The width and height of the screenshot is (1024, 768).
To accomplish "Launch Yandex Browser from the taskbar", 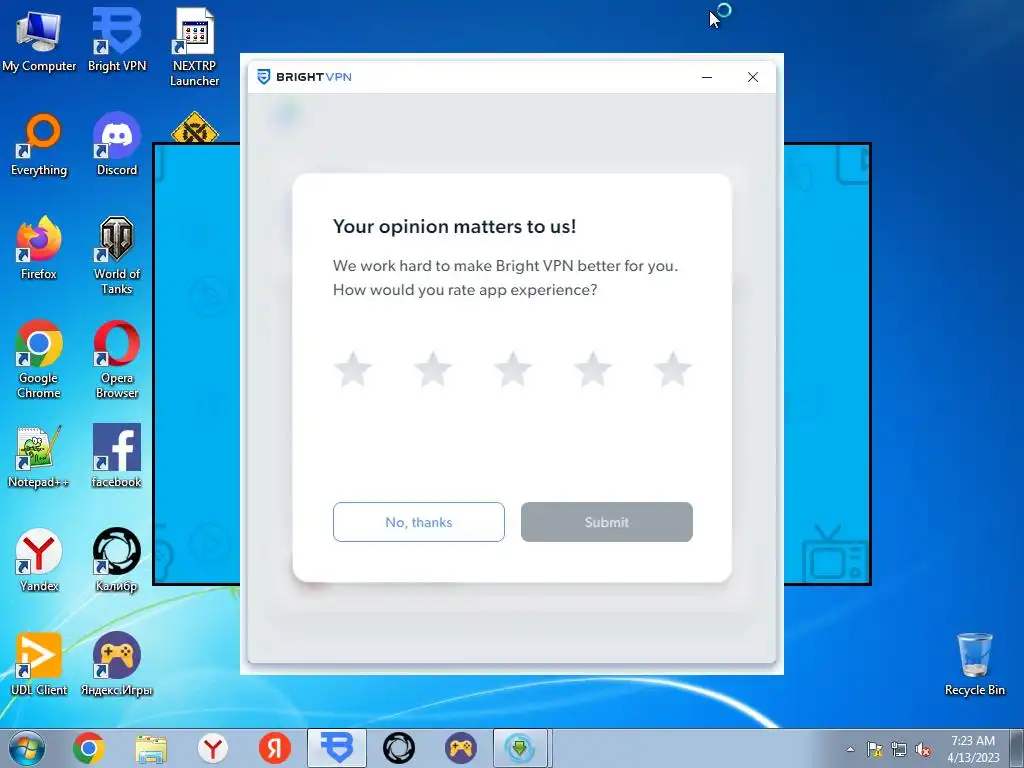I will [x=213, y=748].
